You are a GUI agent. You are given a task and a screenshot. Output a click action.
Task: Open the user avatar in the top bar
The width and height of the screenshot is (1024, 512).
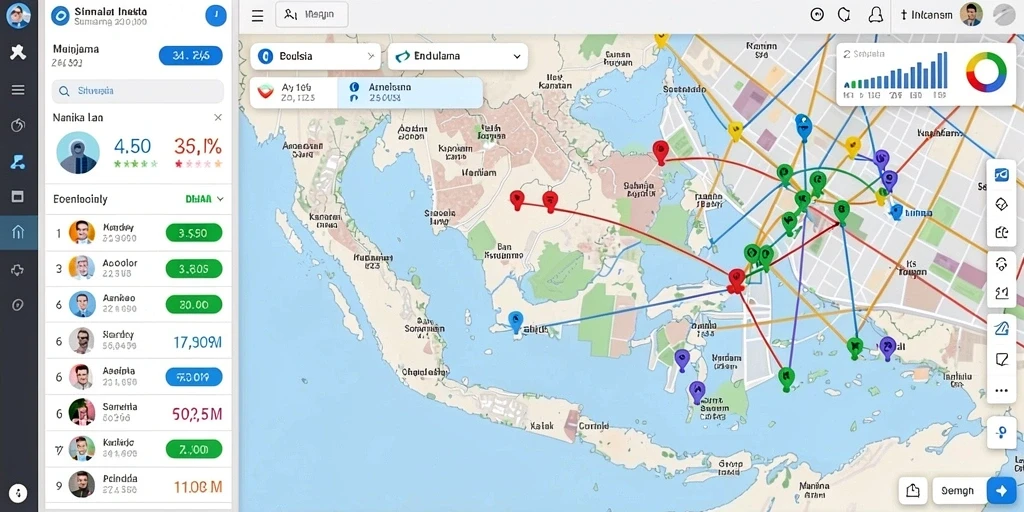(971, 14)
